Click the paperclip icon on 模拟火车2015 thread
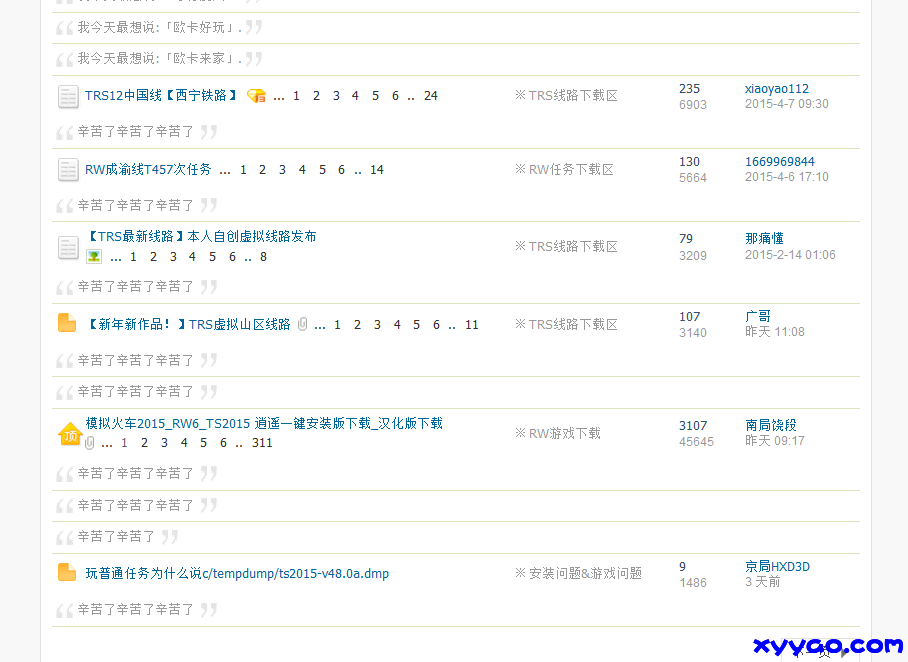Viewport: 908px width, 662px height. click(89, 443)
